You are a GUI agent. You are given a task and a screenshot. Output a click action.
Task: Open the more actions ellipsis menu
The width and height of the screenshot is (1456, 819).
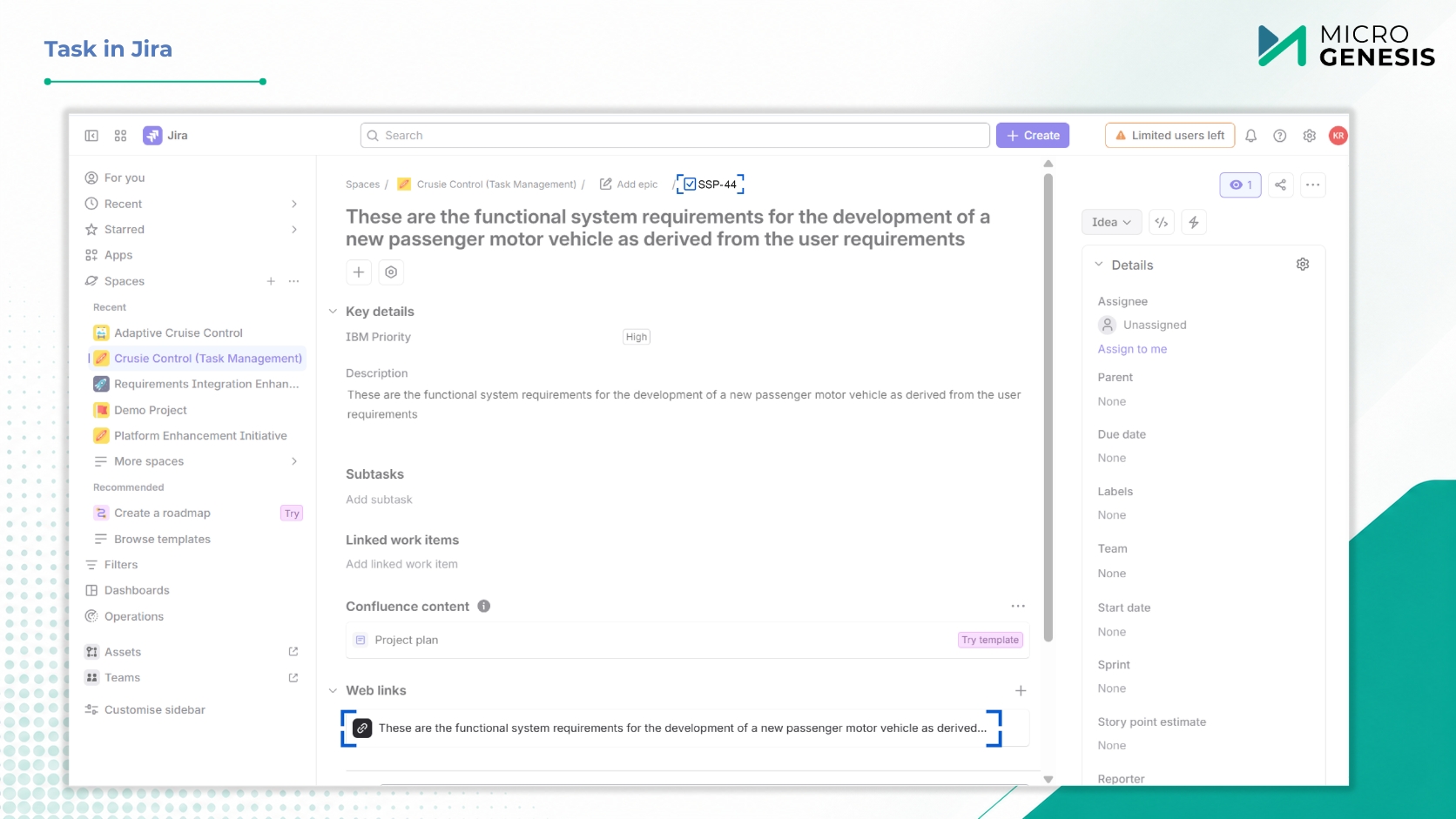1313,185
